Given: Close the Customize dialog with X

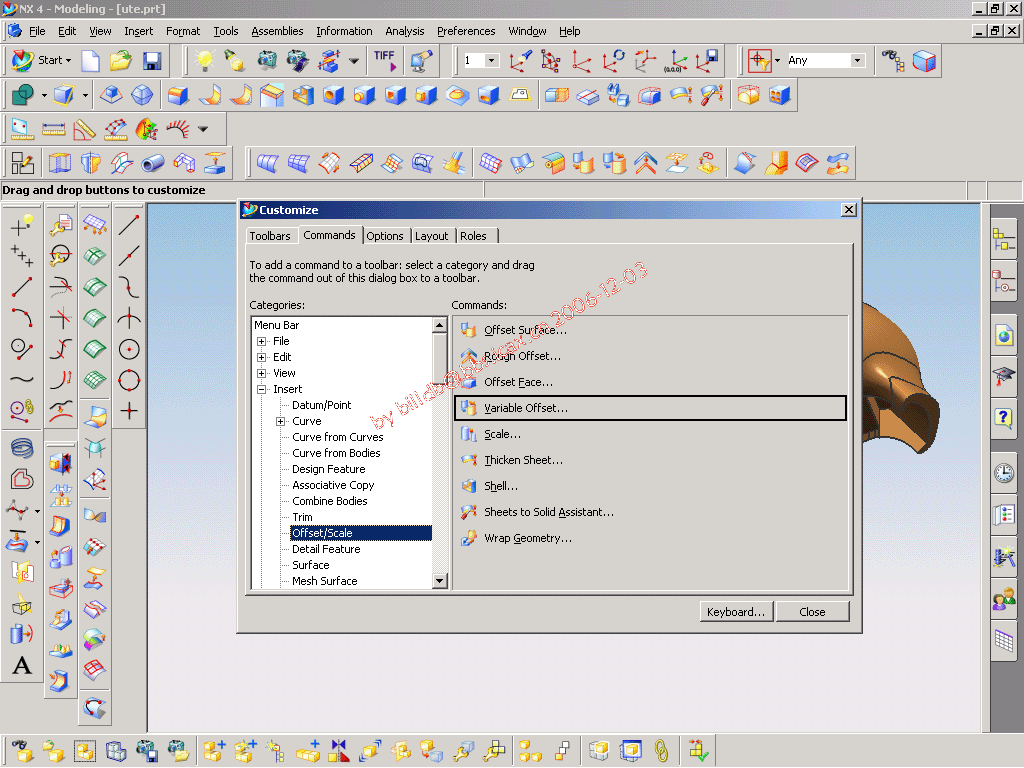Looking at the screenshot, I should pyautogui.click(x=848, y=210).
